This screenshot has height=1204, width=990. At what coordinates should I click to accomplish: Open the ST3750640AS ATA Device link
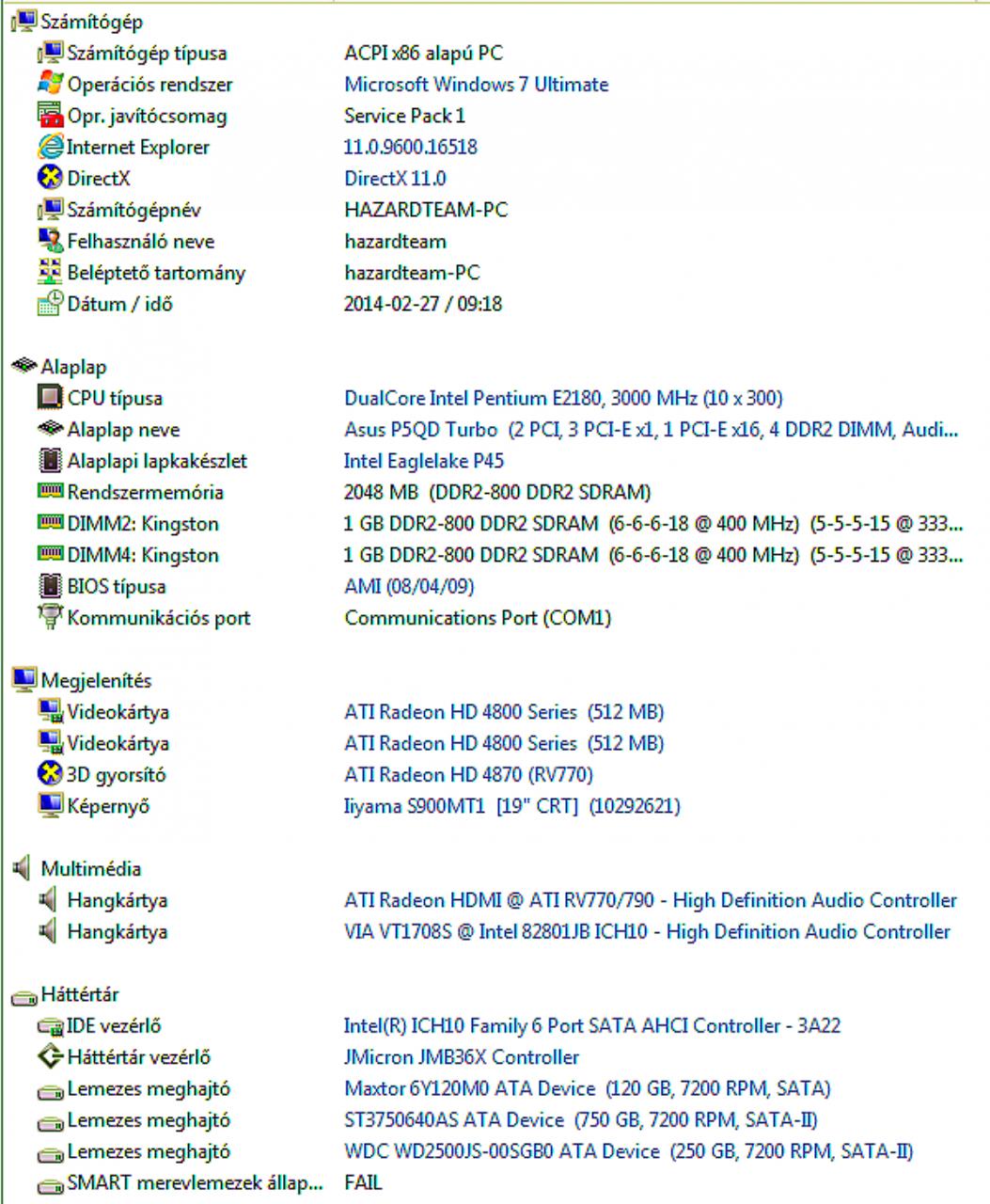coord(580,1120)
